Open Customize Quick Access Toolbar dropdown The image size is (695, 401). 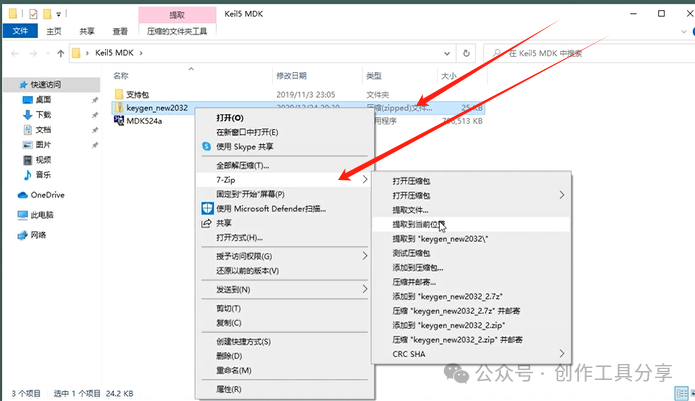[x=59, y=15]
